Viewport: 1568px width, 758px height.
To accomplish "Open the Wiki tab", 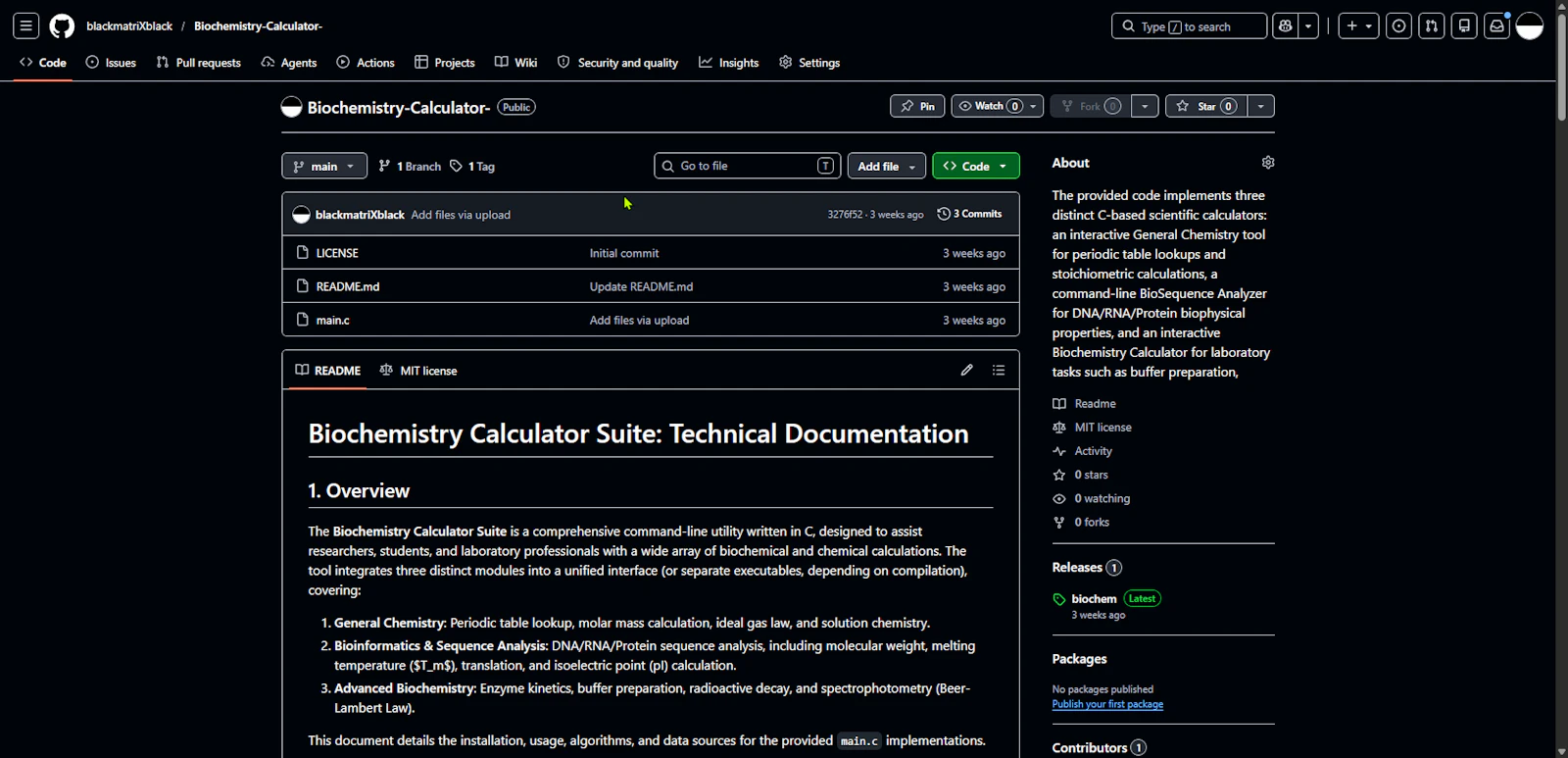I will coord(516,63).
